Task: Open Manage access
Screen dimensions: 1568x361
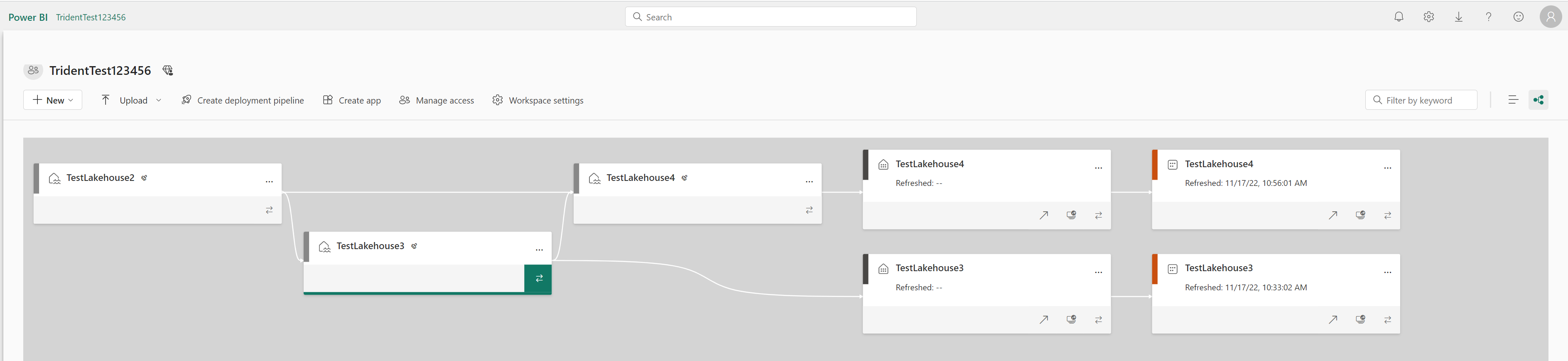Action: (437, 100)
